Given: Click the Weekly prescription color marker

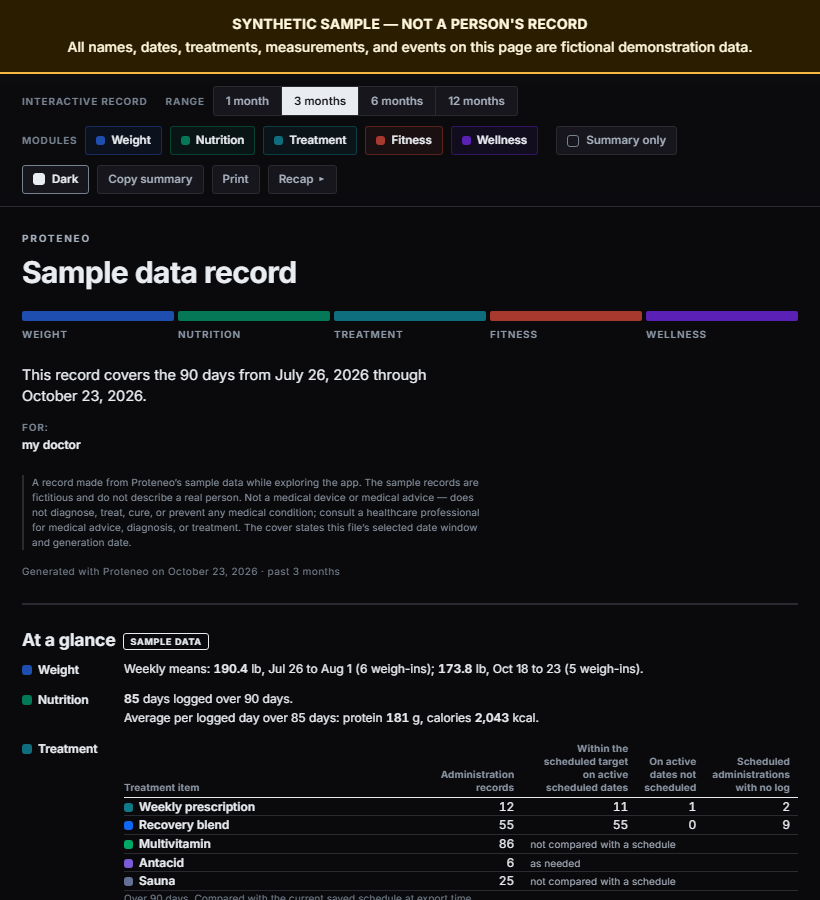Looking at the screenshot, I should point(129,808).
